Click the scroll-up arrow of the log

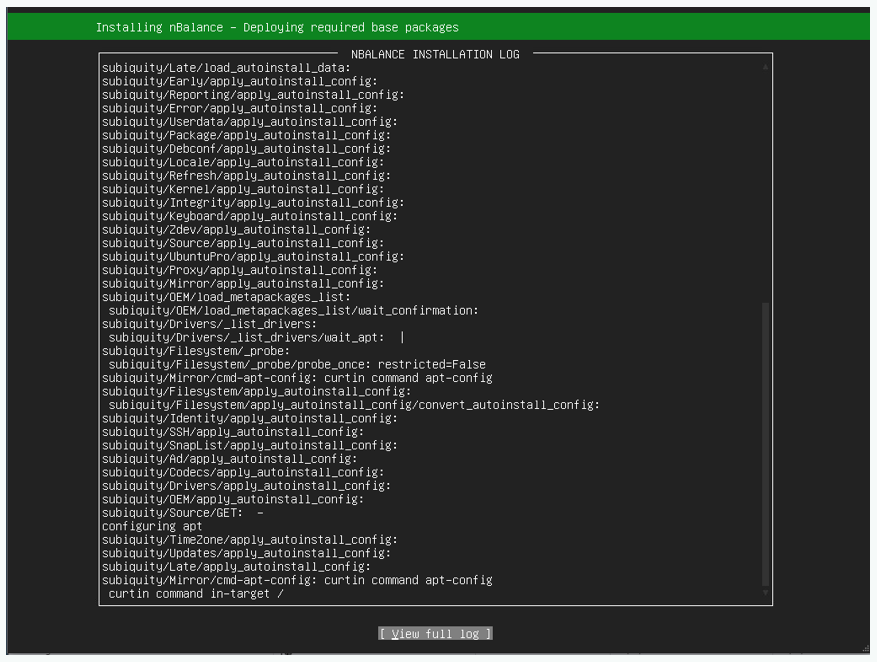[766, 67]
